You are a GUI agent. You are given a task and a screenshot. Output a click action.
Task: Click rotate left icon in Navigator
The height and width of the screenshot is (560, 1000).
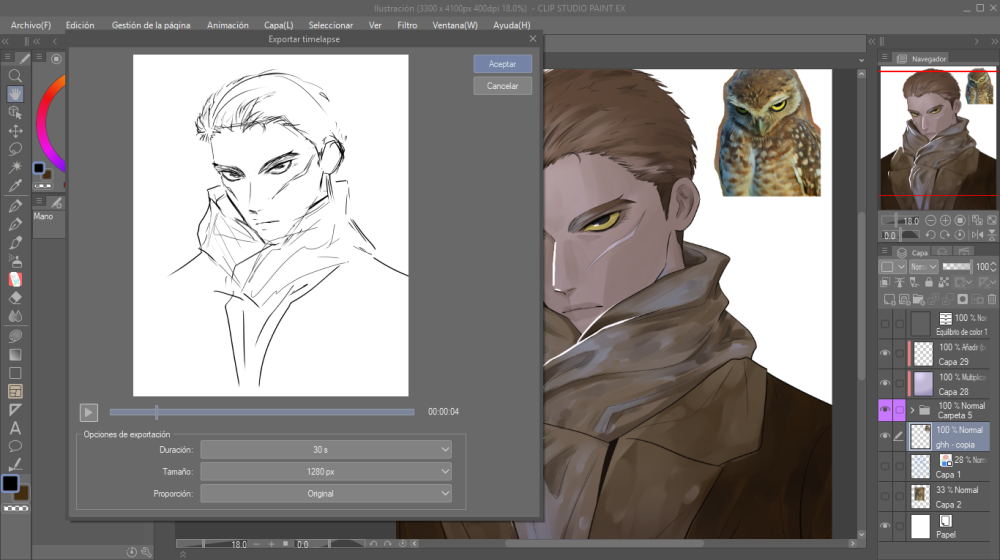point(930,235)
